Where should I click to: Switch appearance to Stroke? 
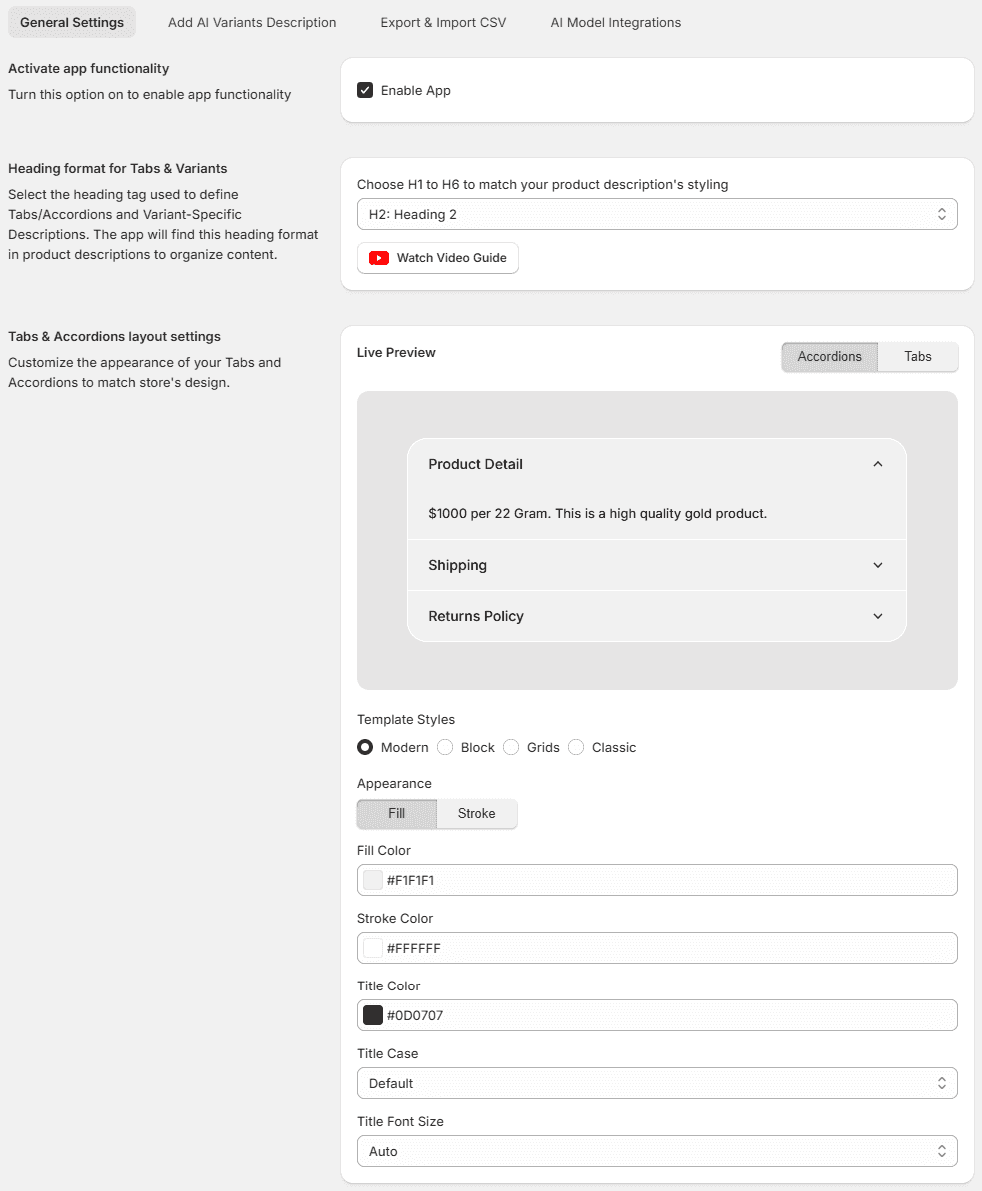476,813
